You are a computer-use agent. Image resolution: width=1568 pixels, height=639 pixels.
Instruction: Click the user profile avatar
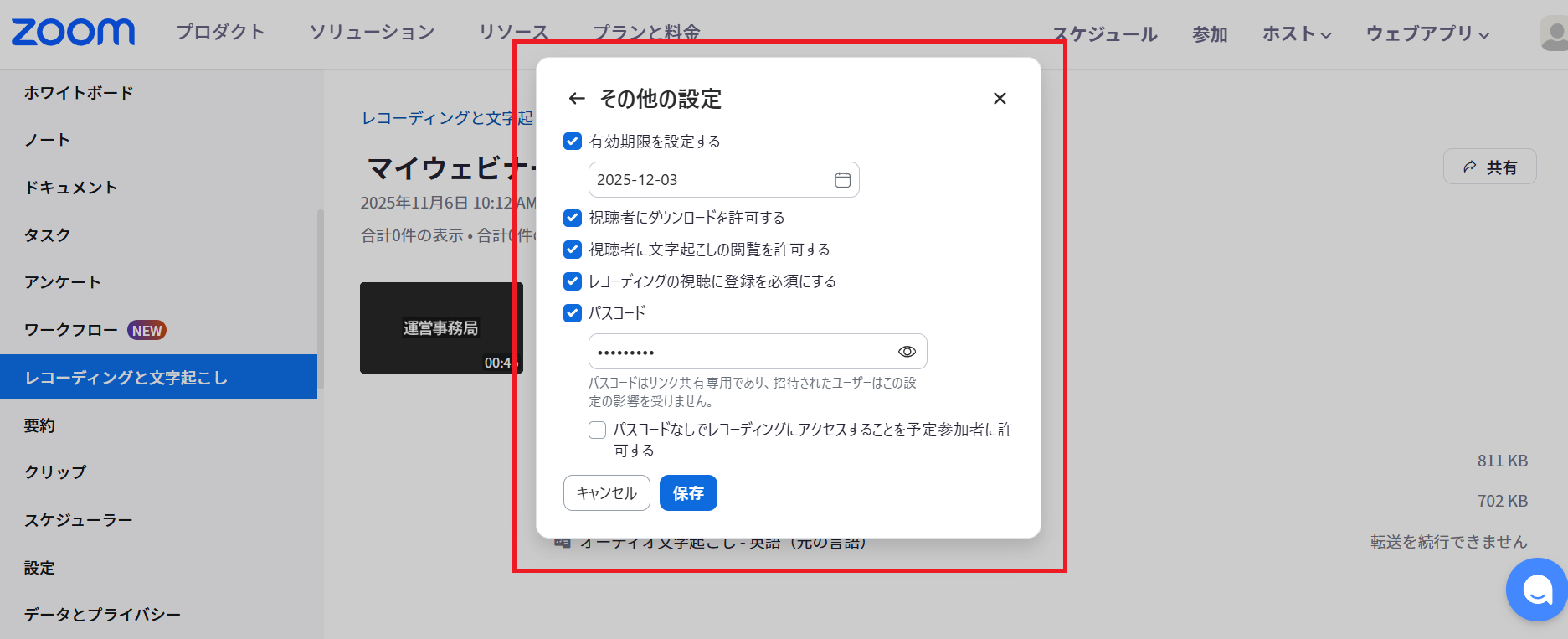click(1555, 33)
